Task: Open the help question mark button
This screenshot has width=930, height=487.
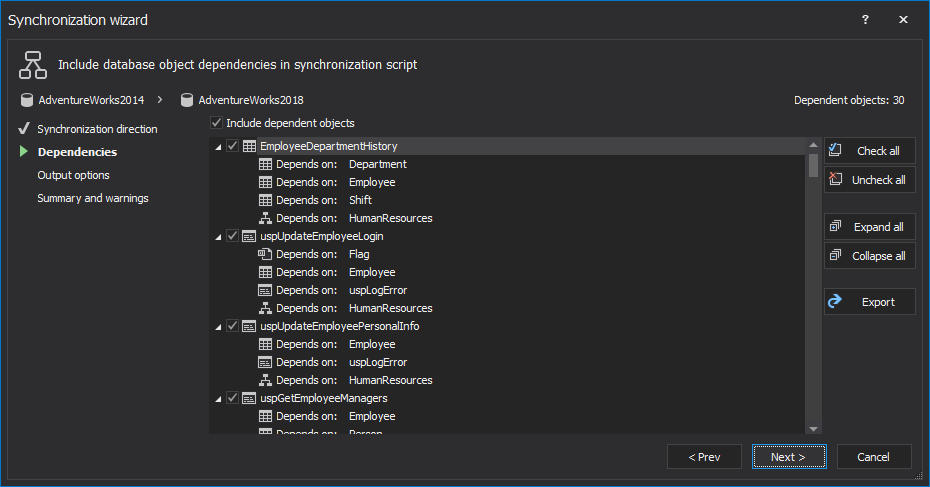Action: click(x=865, y=20)
